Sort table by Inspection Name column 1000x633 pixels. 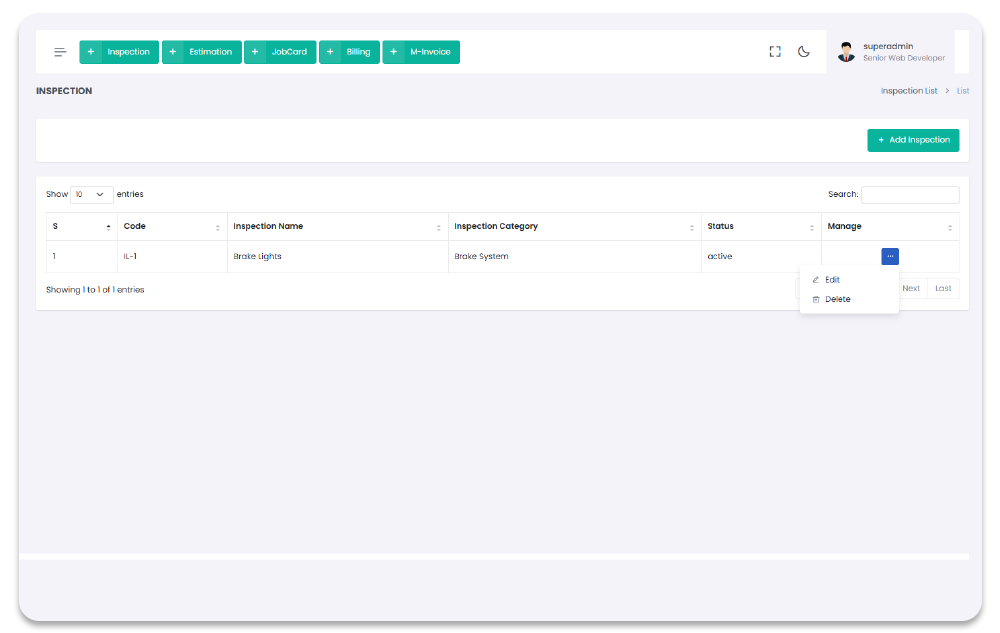(438, 227)
